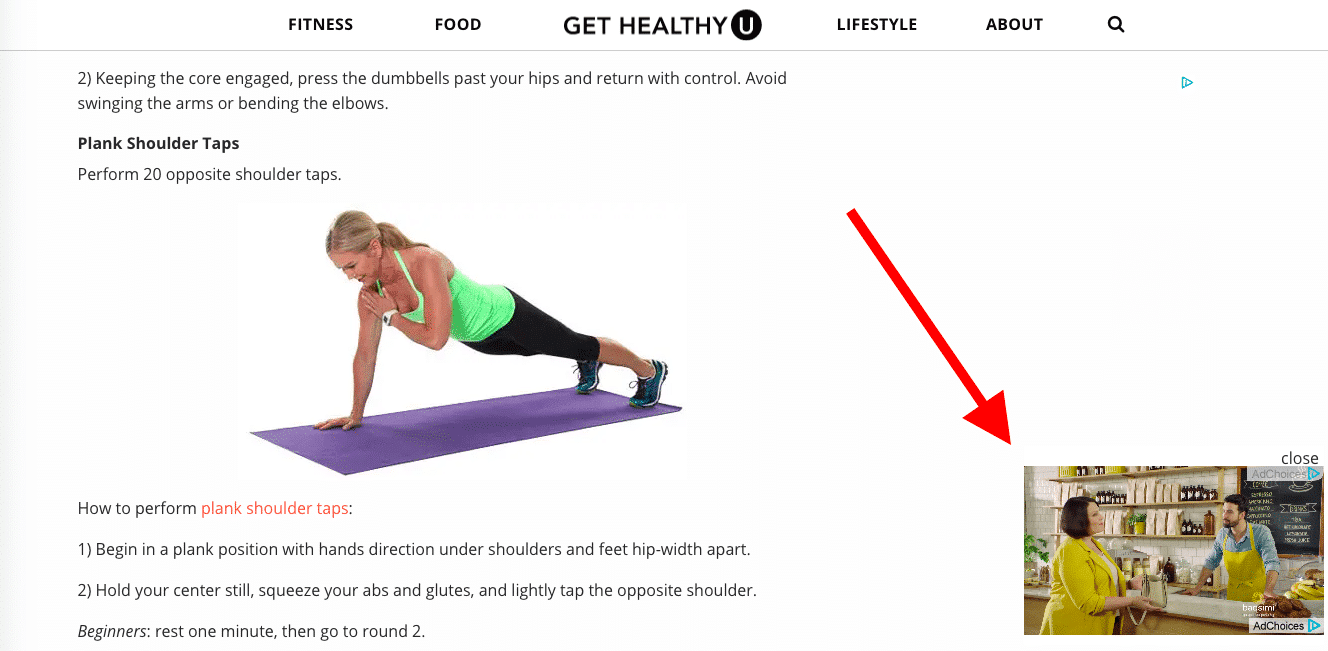The image size is (1328, 651).
Task: Click the circled U icon in logo
Action: pyautogui.click(x=746, y=24)
